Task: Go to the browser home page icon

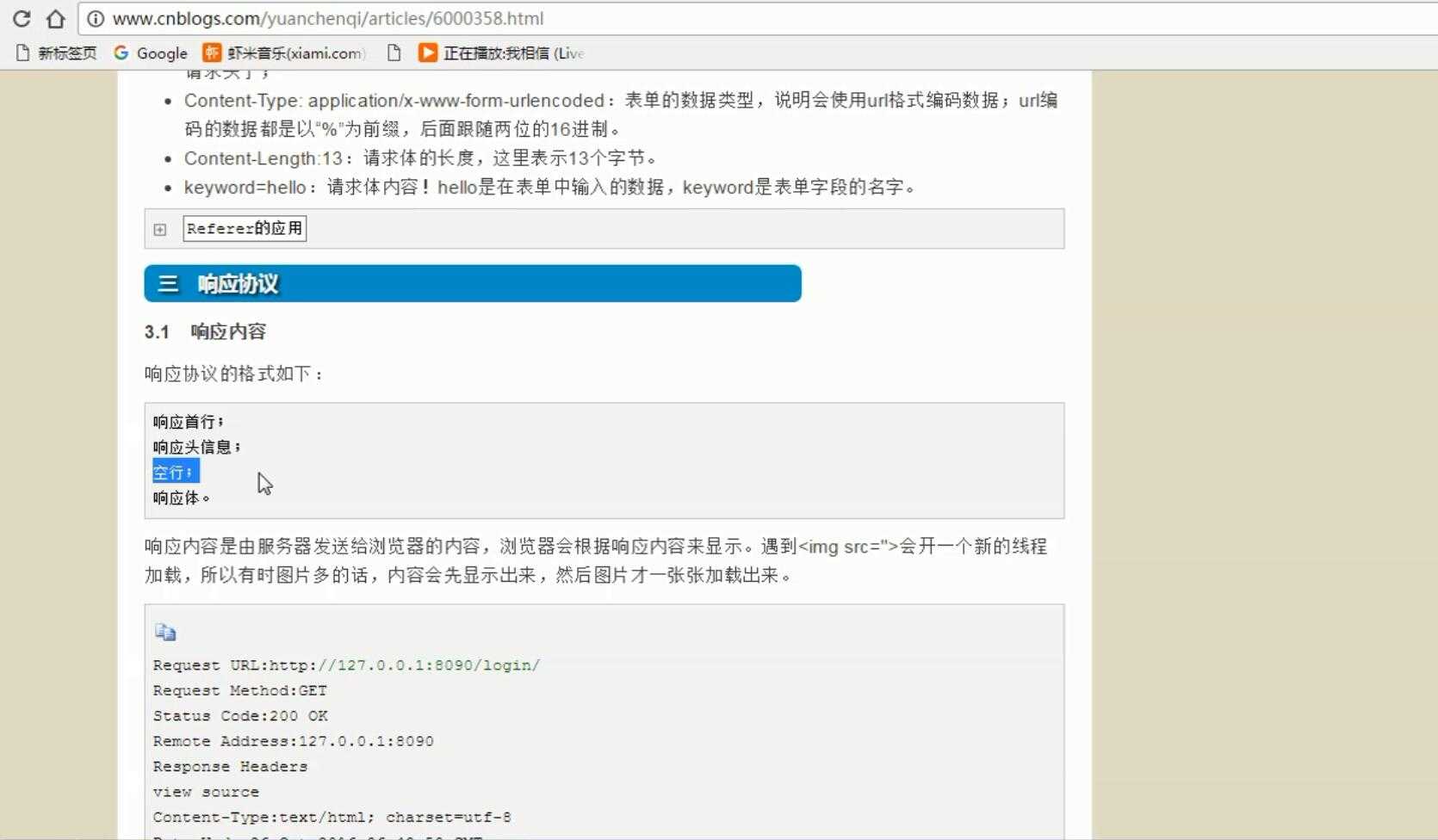Action: [x=55, y=18]
